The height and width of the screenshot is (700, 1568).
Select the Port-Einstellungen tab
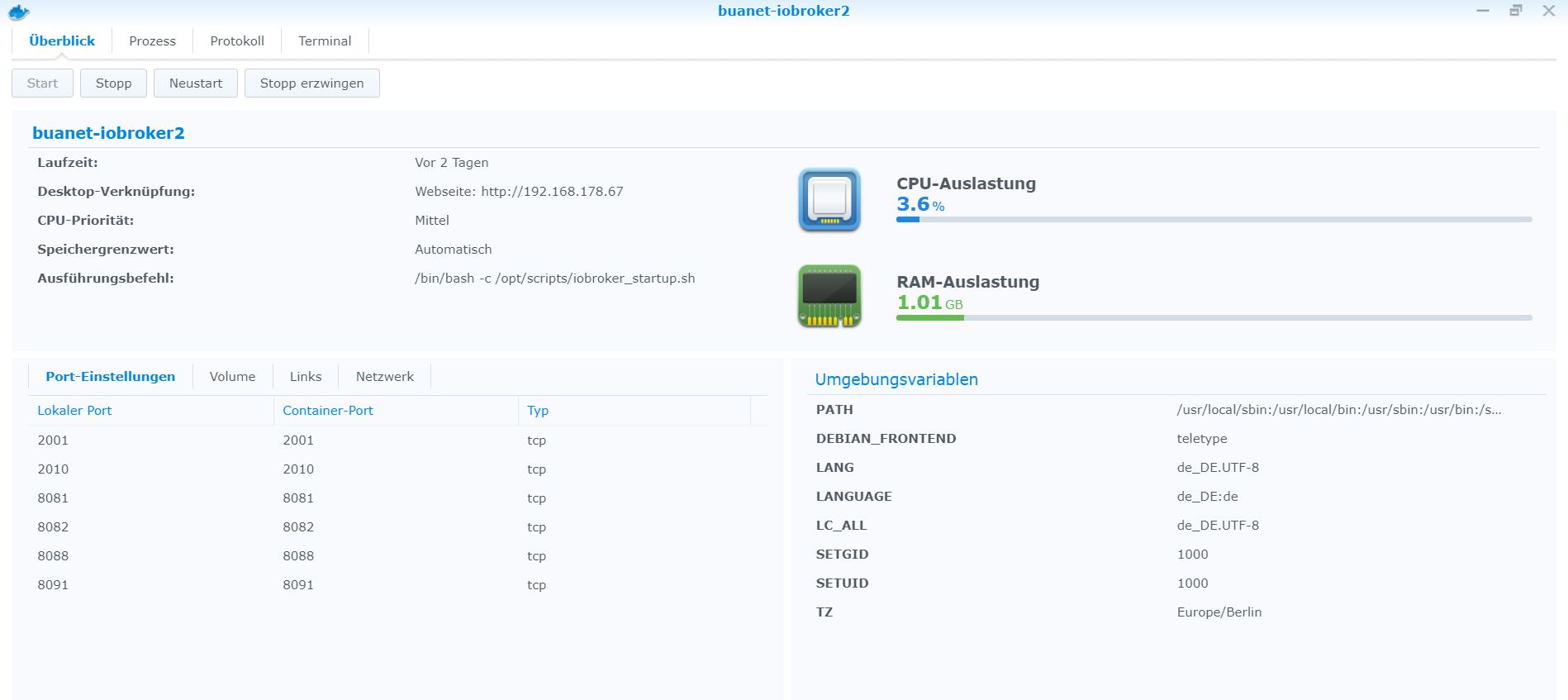(x=110, y=376)
